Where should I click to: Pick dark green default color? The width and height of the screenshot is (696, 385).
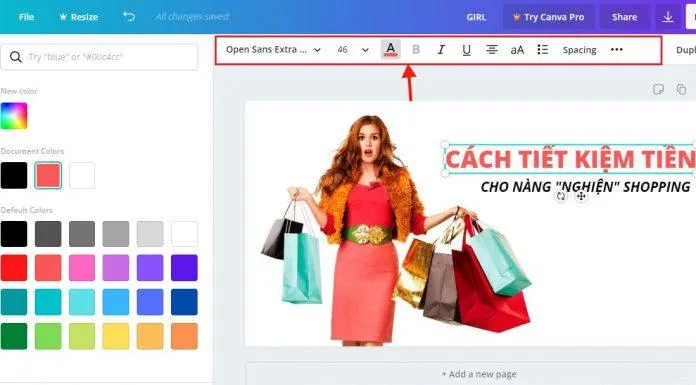tap(14, 336)
